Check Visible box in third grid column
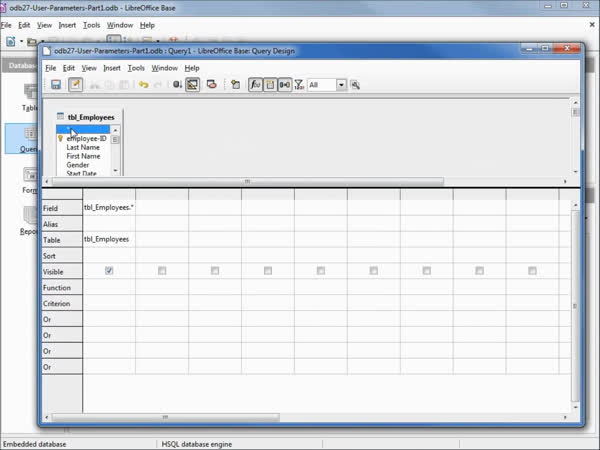Image resolution: width=600 pixels, height=450 pixels. tap(215, 271)
